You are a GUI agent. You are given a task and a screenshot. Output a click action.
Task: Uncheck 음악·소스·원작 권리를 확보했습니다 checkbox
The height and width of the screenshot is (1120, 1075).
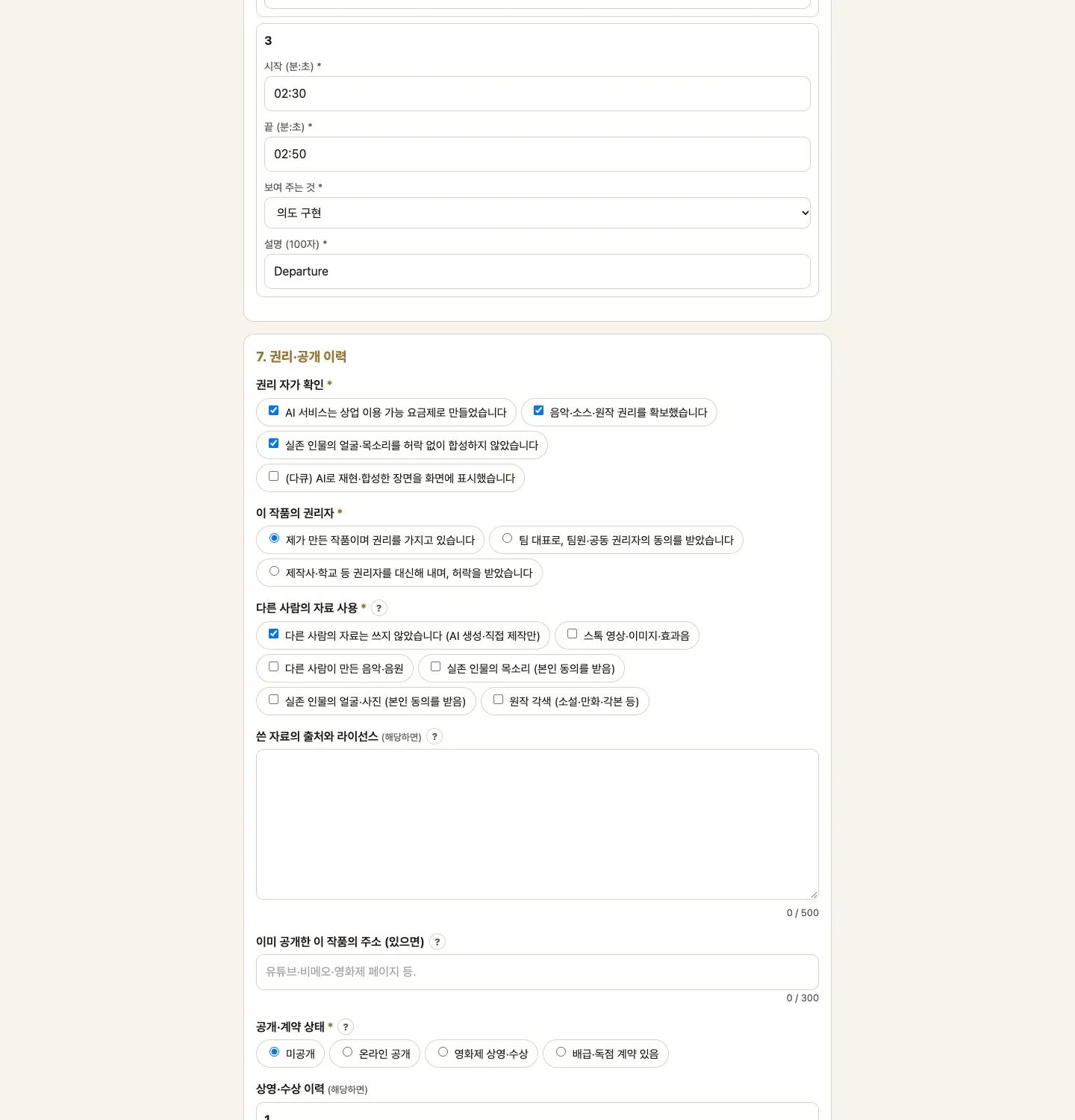(538, 411)
